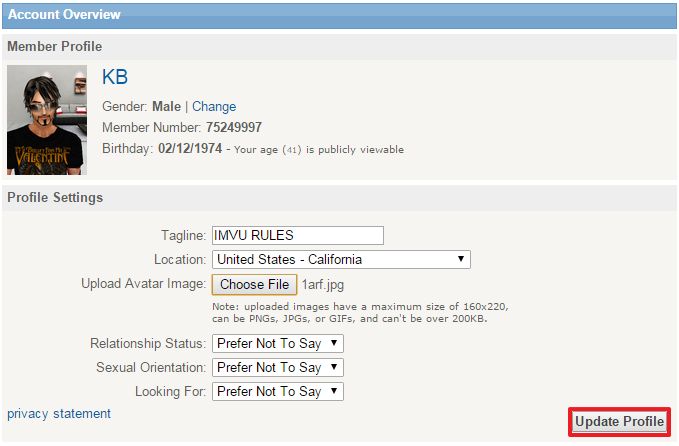Open the privacy statement link
This screenshot has width=679, height=446.
(x=59, y=413)
